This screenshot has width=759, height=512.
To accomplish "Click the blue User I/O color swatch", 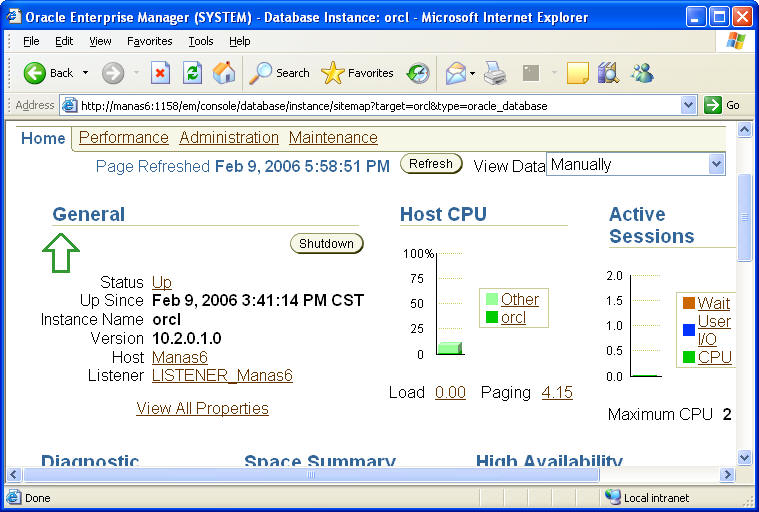I will point(689,330).
